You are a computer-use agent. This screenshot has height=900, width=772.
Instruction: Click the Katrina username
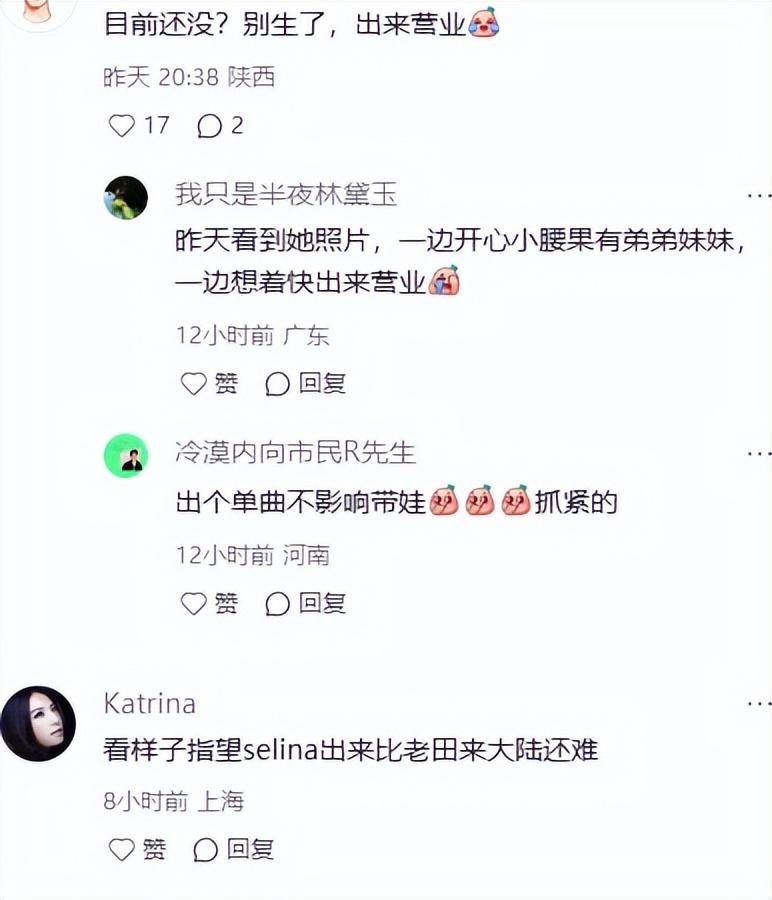click(x=150, y=704)
